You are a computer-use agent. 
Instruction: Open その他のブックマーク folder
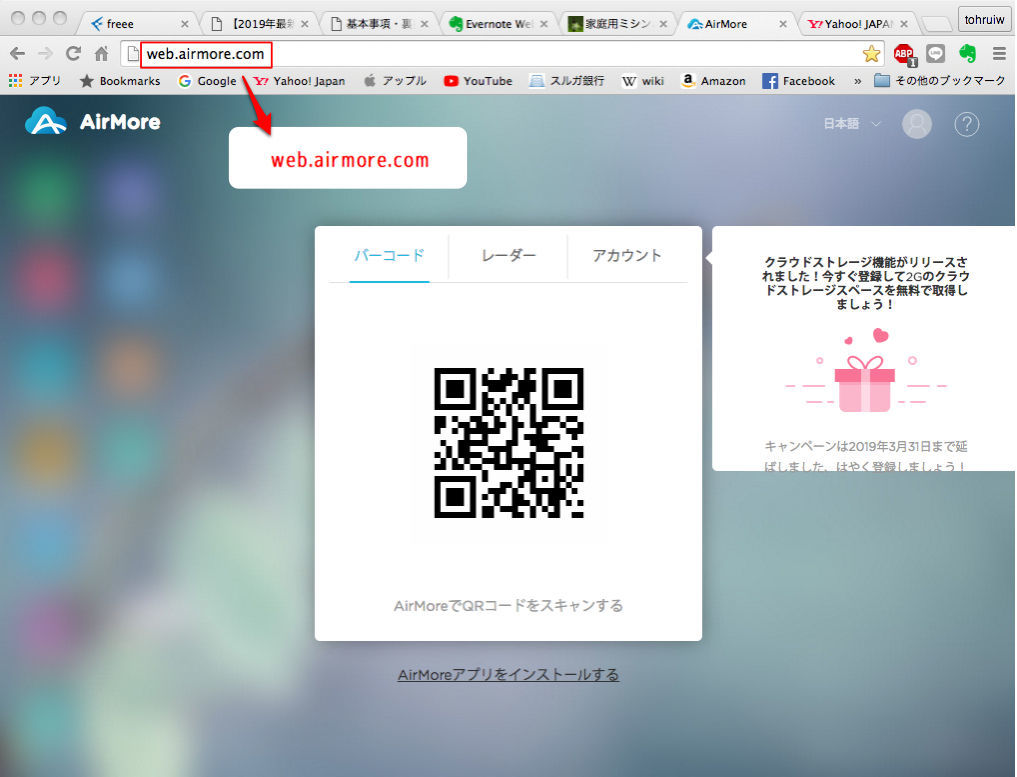click(x=939, y=80)
